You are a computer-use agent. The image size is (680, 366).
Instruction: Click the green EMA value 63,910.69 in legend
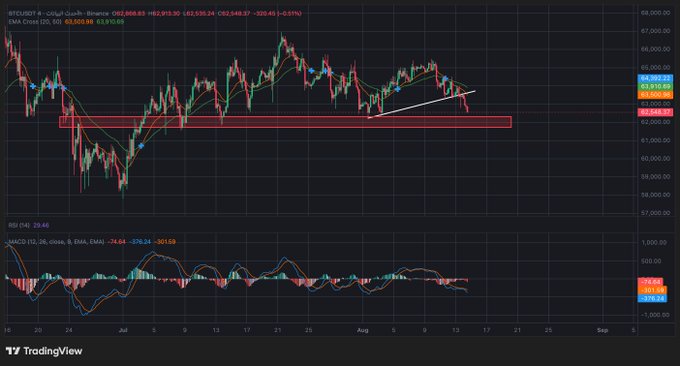110,21
